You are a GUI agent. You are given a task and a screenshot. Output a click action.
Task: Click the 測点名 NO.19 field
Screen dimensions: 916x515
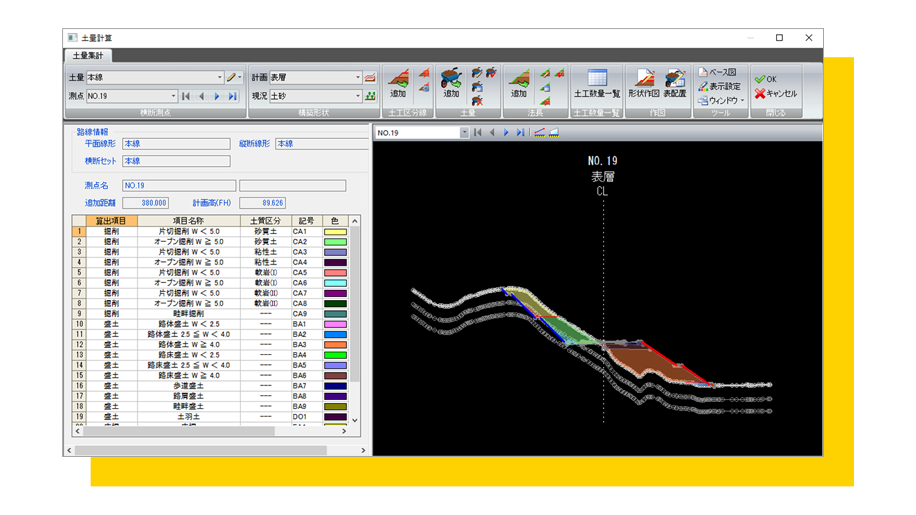tap(179, 186)
